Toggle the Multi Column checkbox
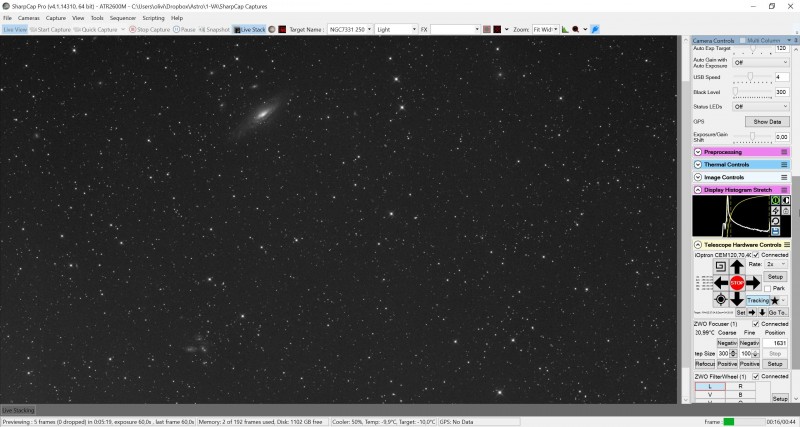The width and height of the screenshot is (800, 427). tap(741, 40)
